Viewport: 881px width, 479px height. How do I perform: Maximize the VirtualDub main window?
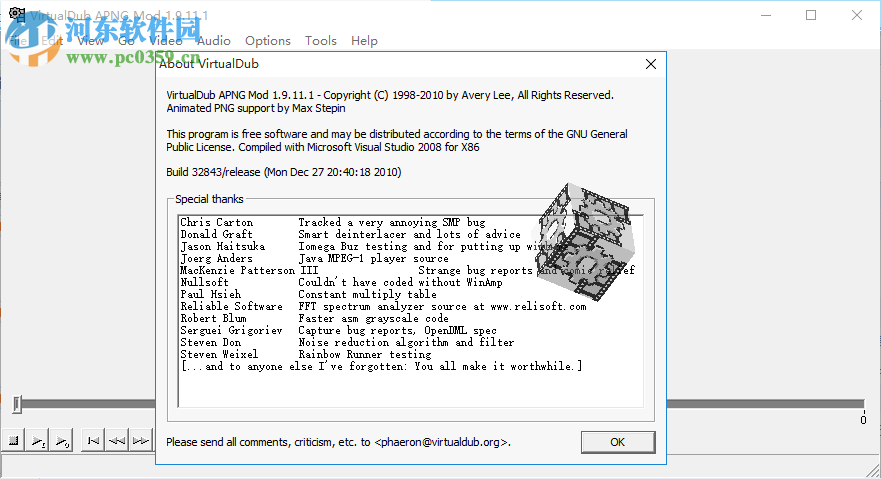tap(811, 15)
